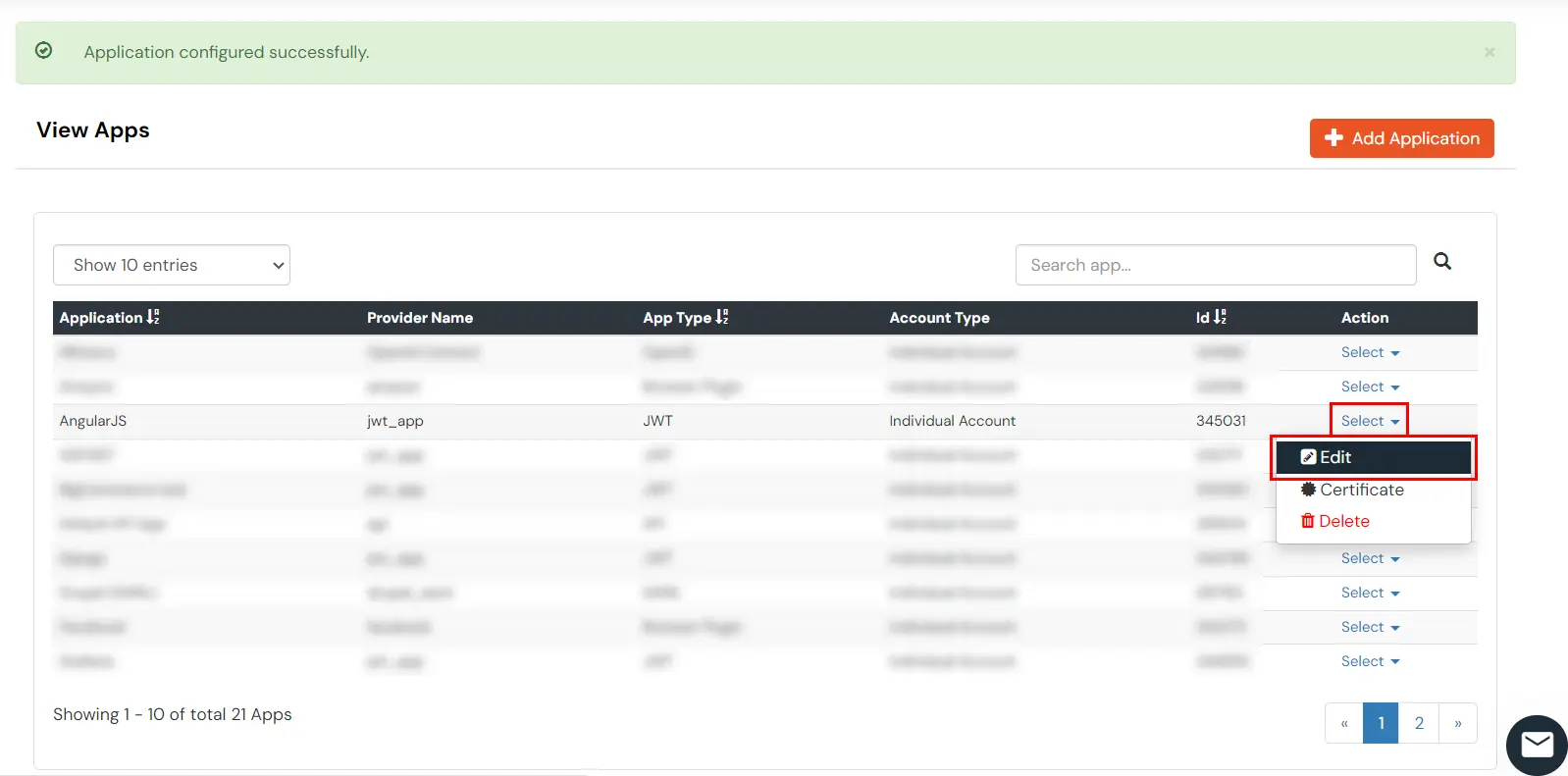
Task: Dismiss the success notification with X
Action: [x=1490, y=52]
